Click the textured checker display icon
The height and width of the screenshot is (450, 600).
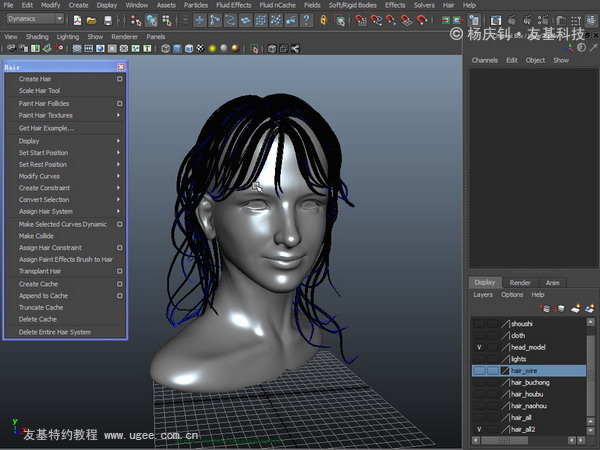201,49
